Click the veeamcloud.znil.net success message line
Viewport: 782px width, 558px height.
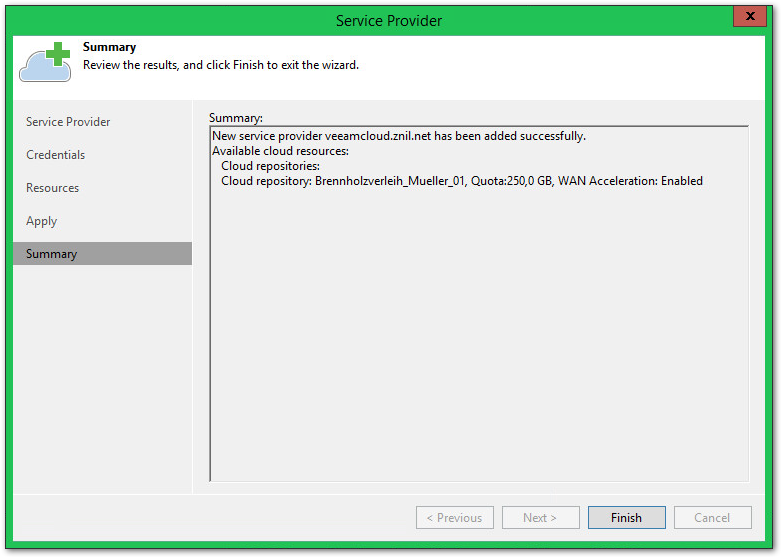click(398, 136)
